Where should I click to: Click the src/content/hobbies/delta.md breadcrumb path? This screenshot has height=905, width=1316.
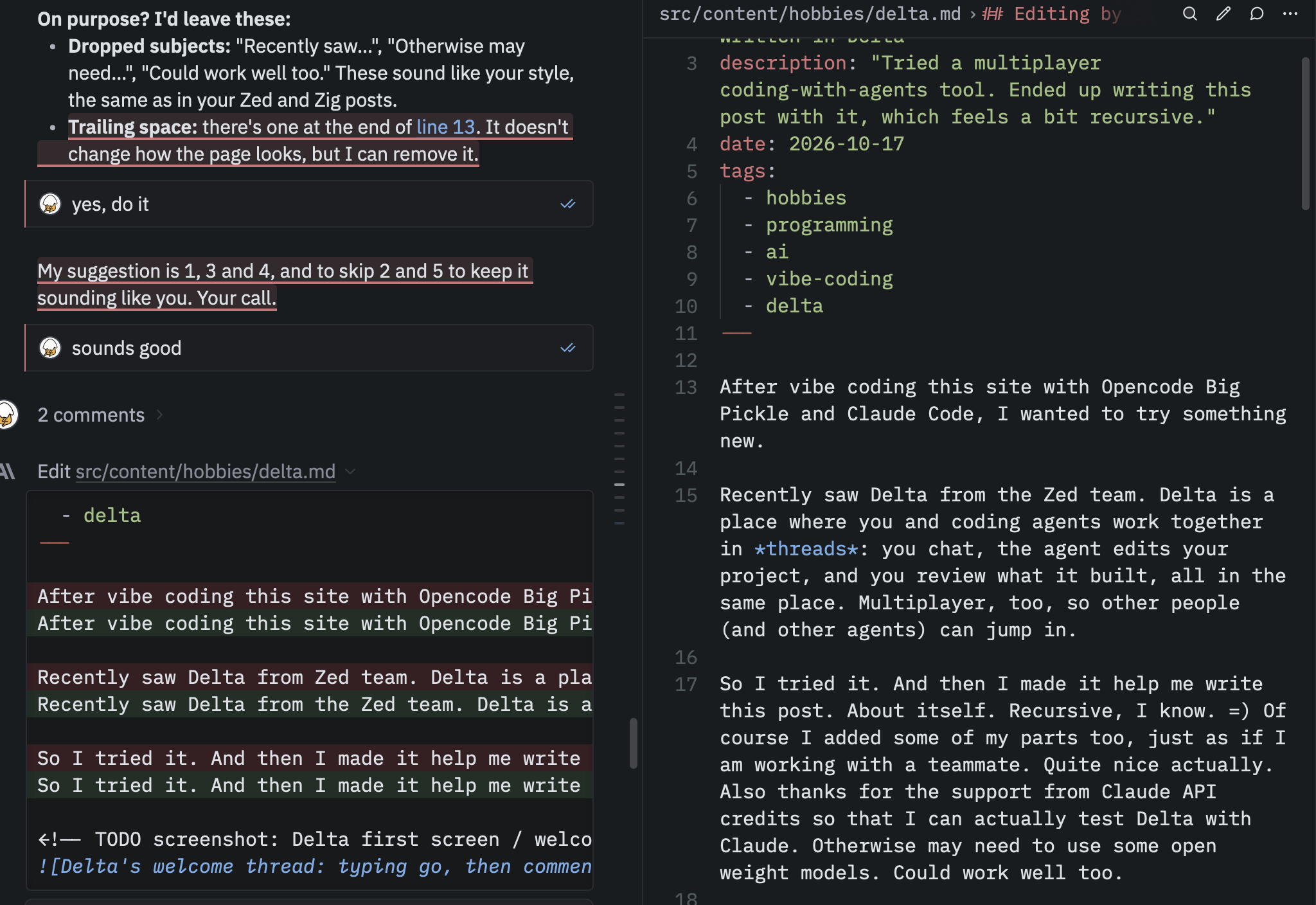click(x=810, y=14)
